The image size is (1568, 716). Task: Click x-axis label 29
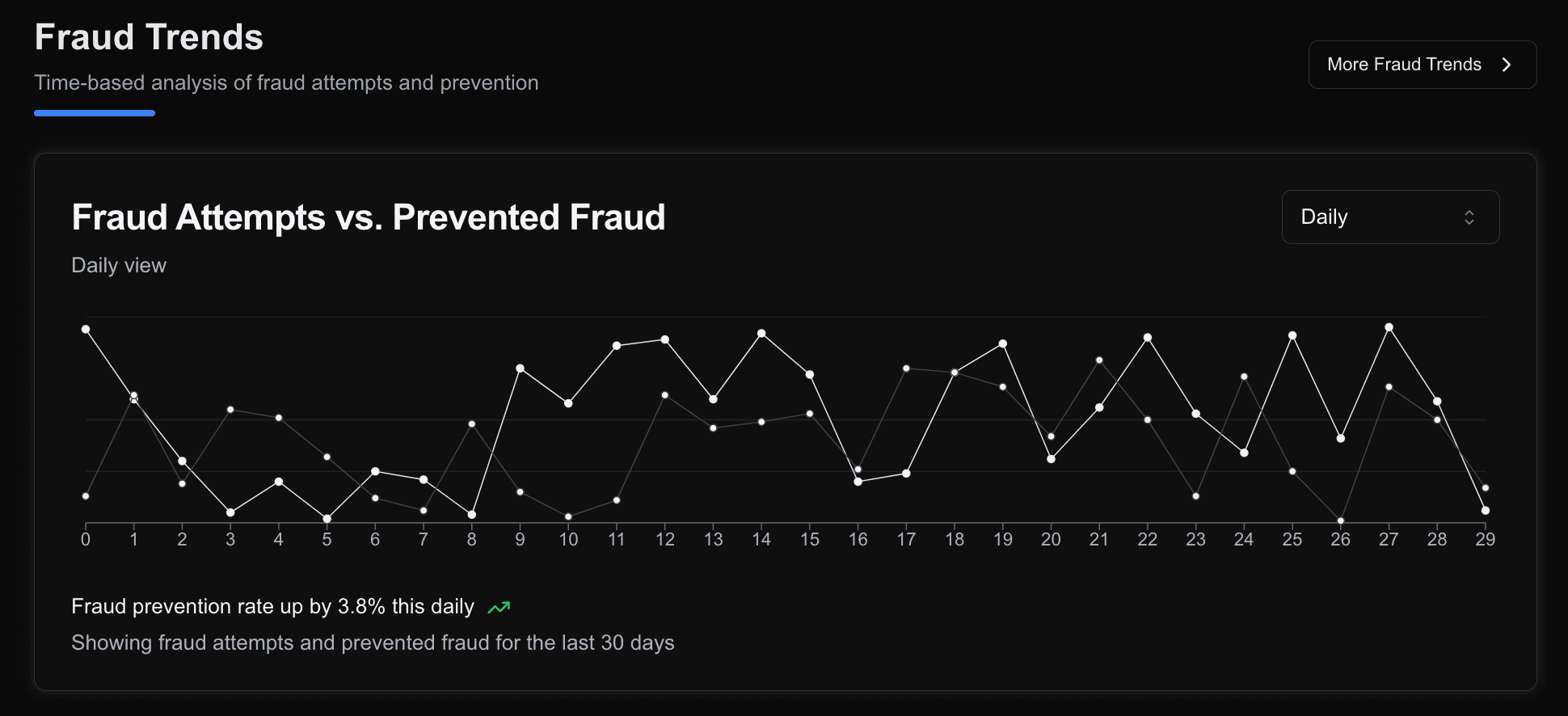[1485, 540]
